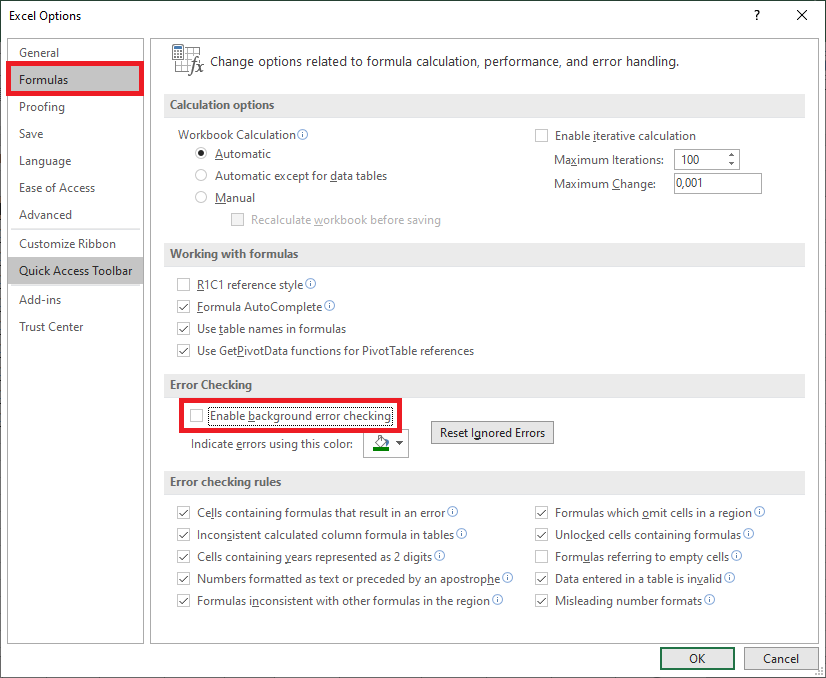Viewport: 826px width, 678px height.
Task: Open the General options category
Action: coord(75,52)
